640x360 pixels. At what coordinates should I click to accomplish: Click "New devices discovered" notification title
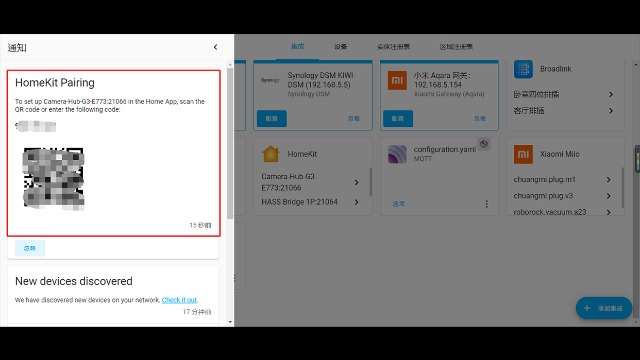74,281
